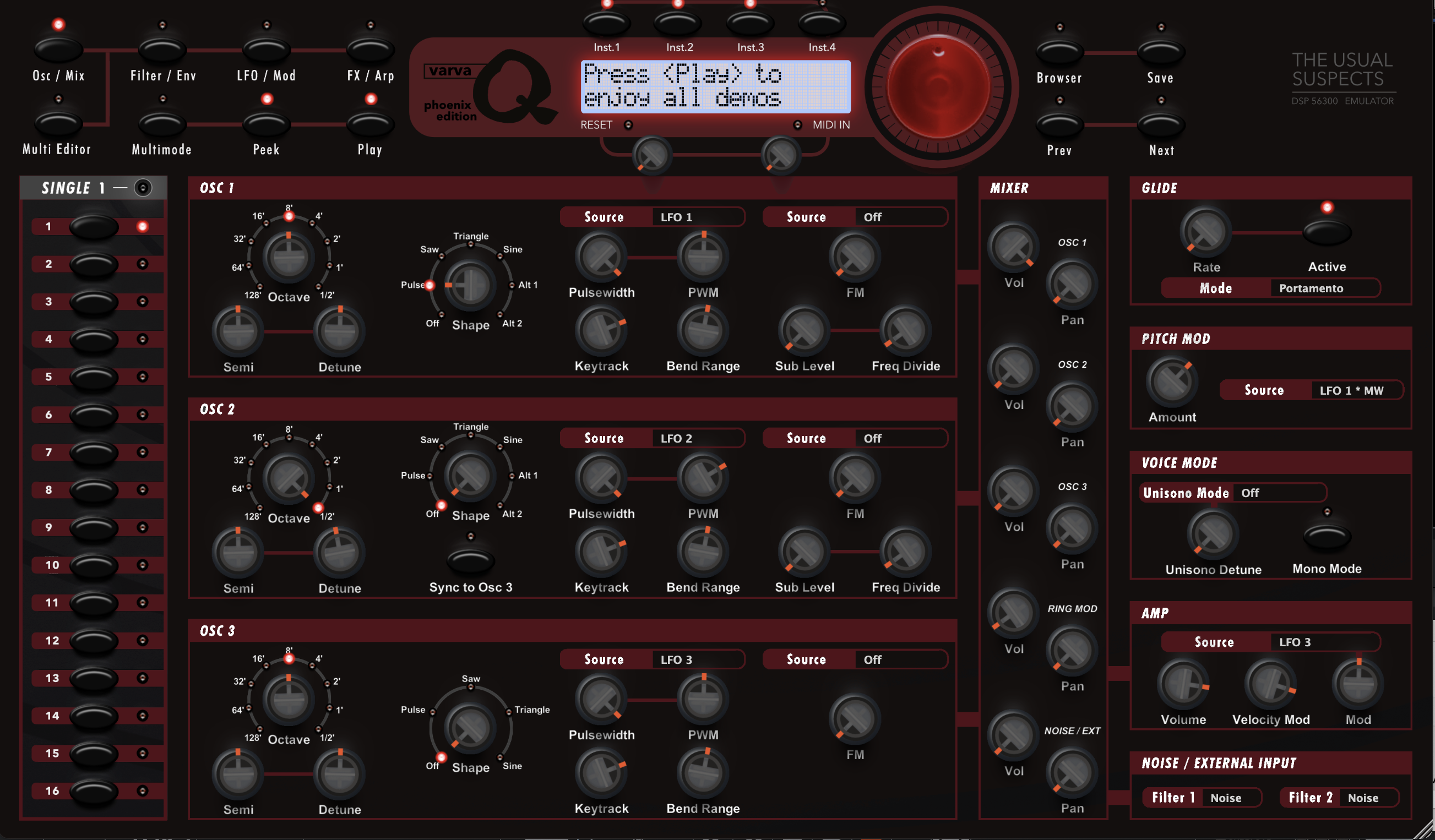Switch to the FX / Arp page
Viewport: 1435px width, 840px height.
pos(370,50)
